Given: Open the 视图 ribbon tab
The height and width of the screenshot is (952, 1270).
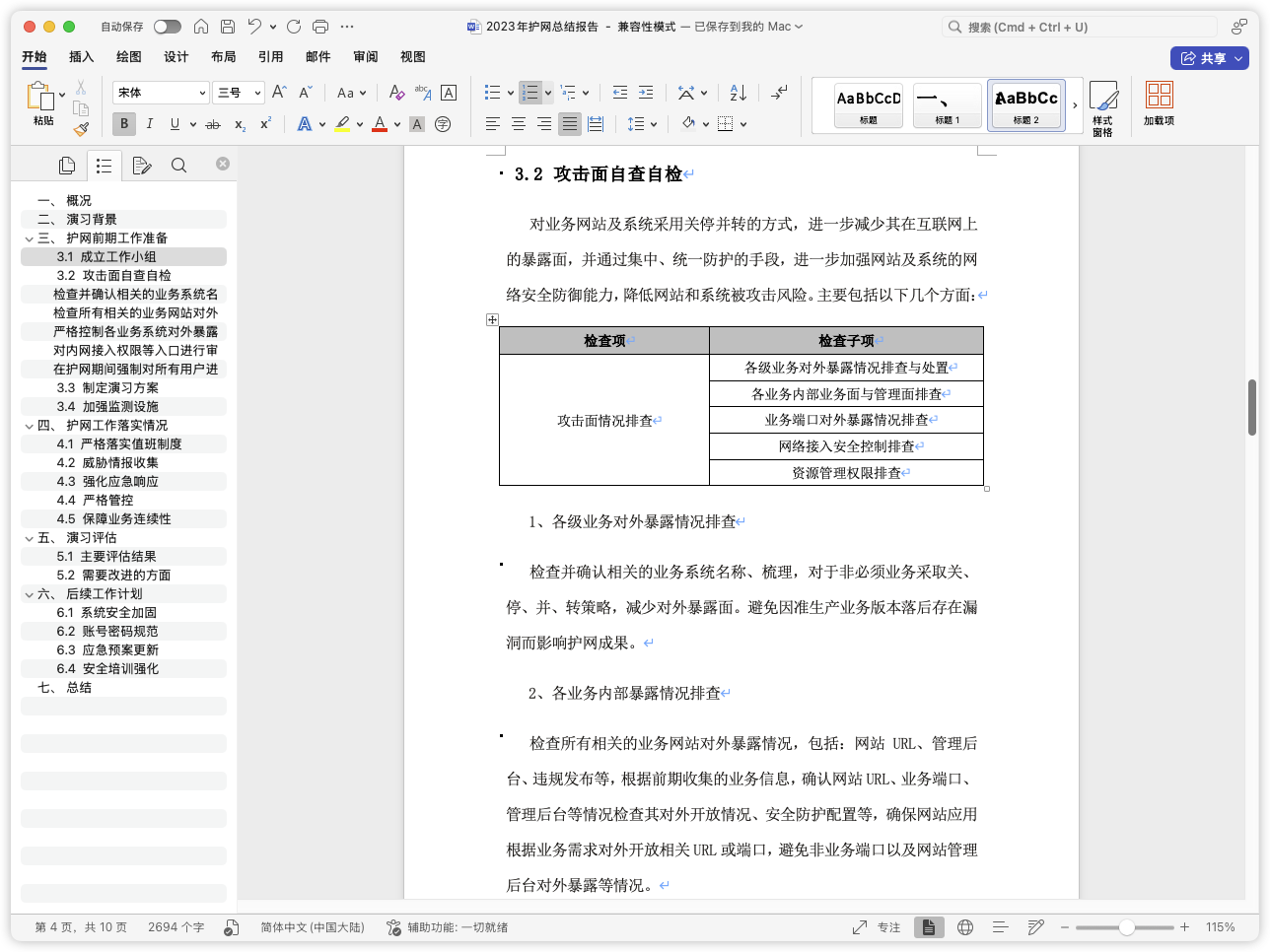Looking at the screenshot, I should tap(413, 57).
